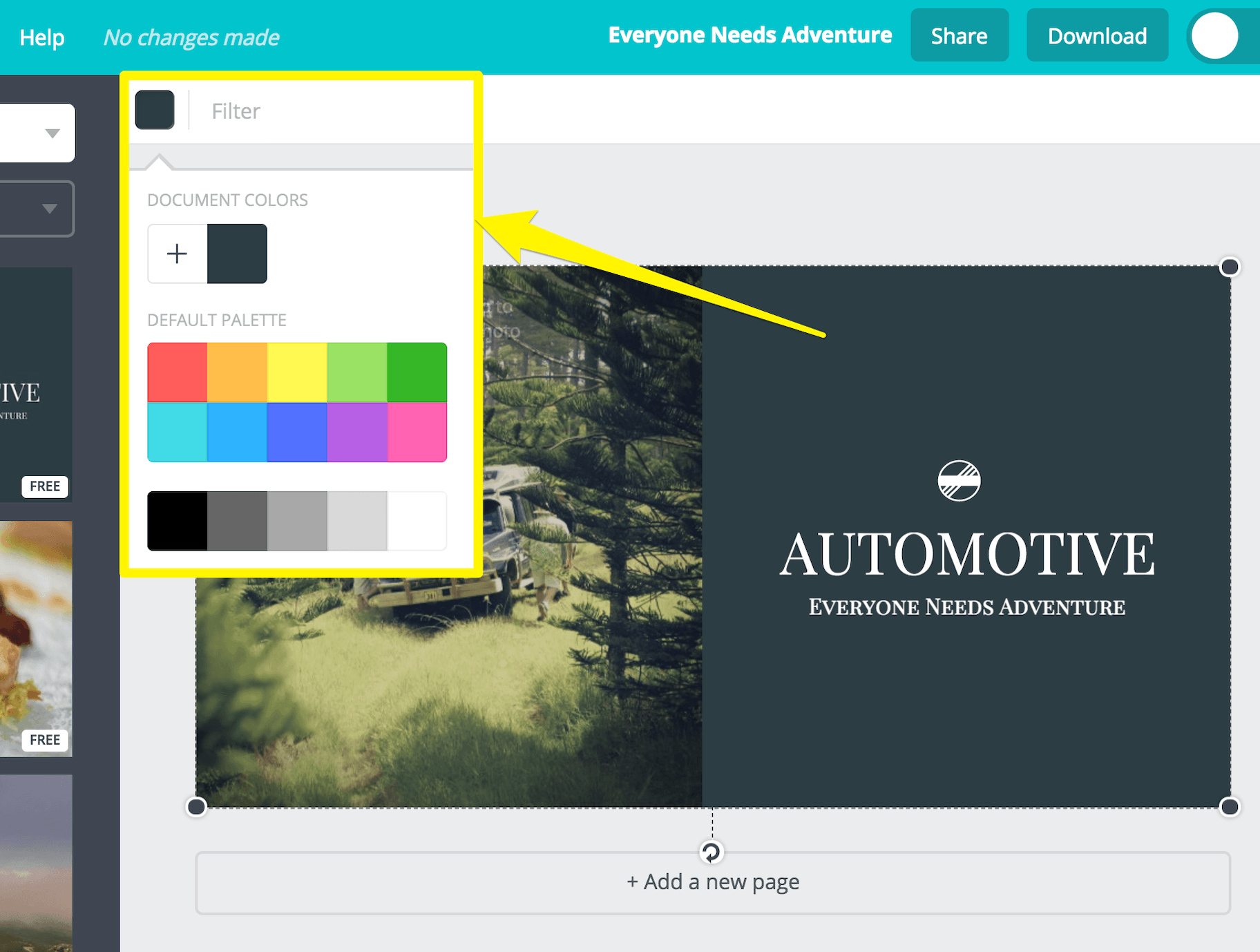Select top-right corner resize handle
This screenshot has width=1260, height=952.
(1230, 267)
